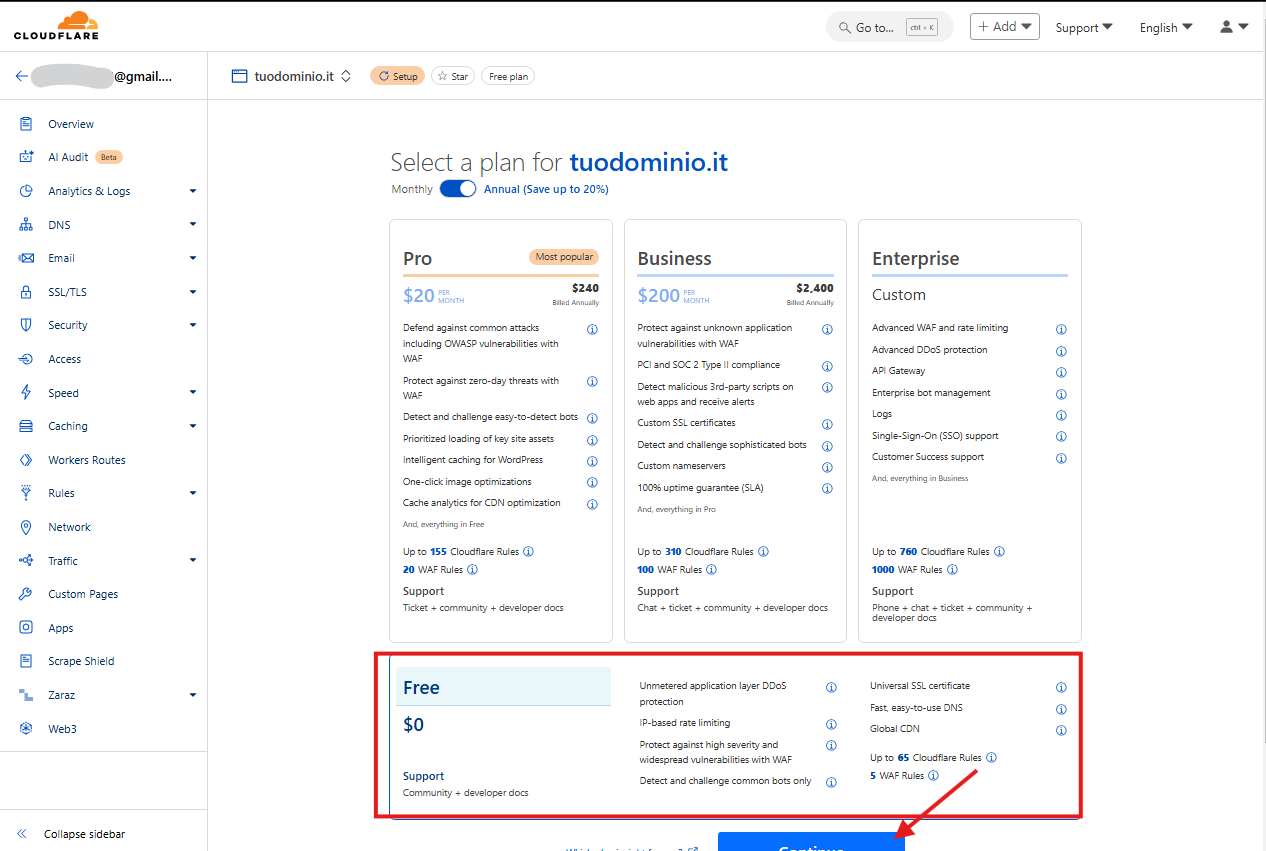Click info icon for Custom SSL certificates
The width and height of the screenshot is (1266, 851).
(827, 424)
